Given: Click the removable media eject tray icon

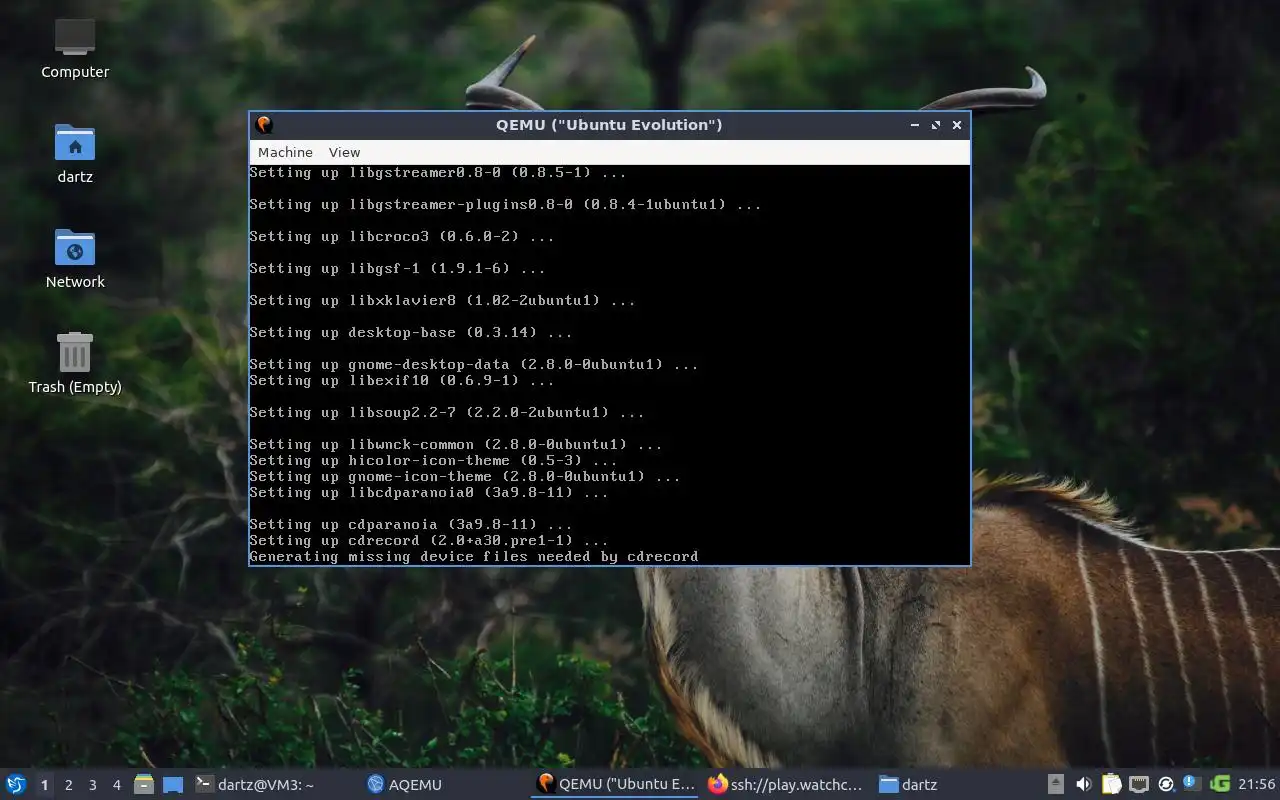Looking at the screenshot, I should 1056,784.
